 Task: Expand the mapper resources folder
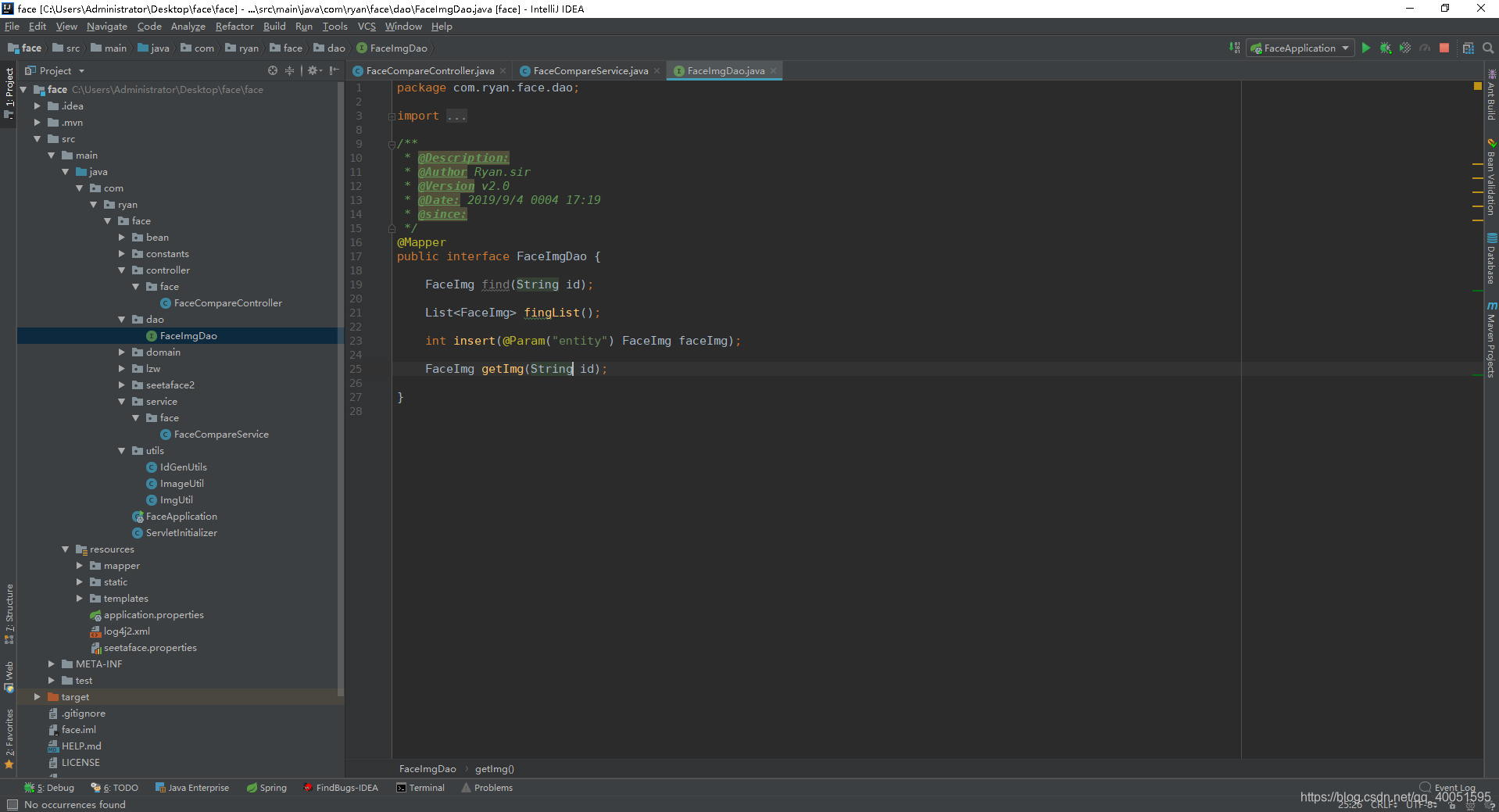tap(79, 566)
